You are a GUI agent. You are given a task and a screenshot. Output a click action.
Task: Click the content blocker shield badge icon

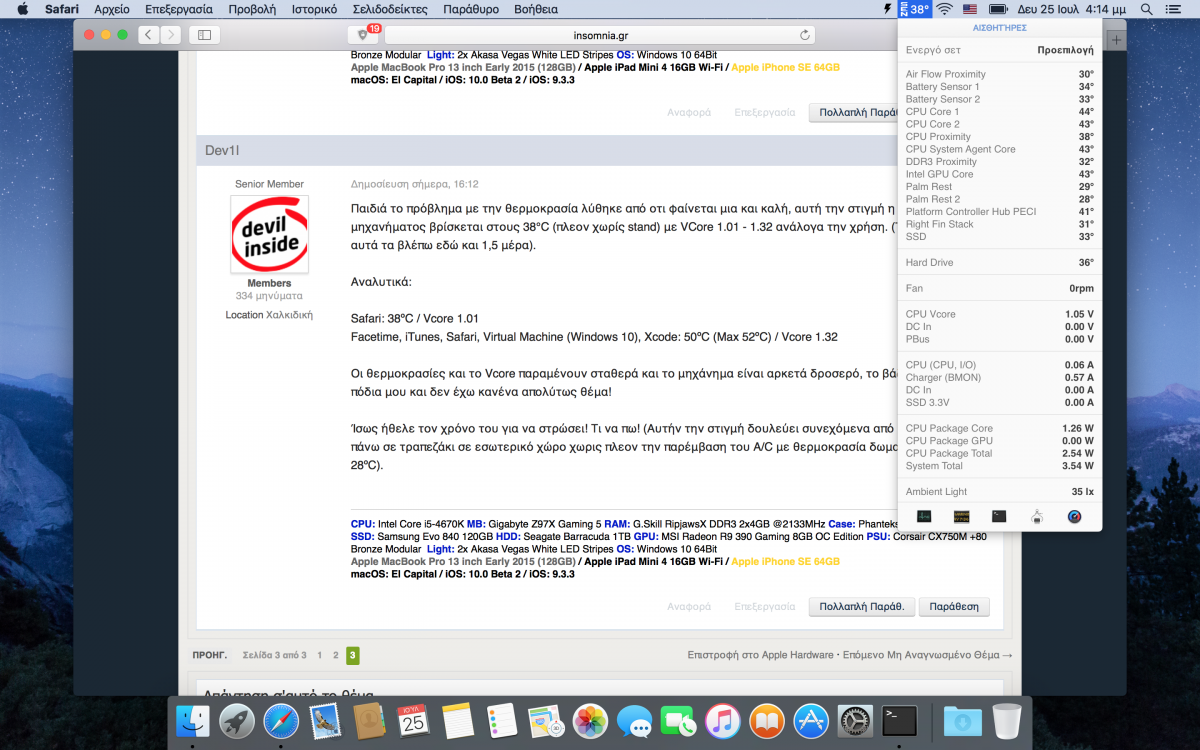coord(363,34)
